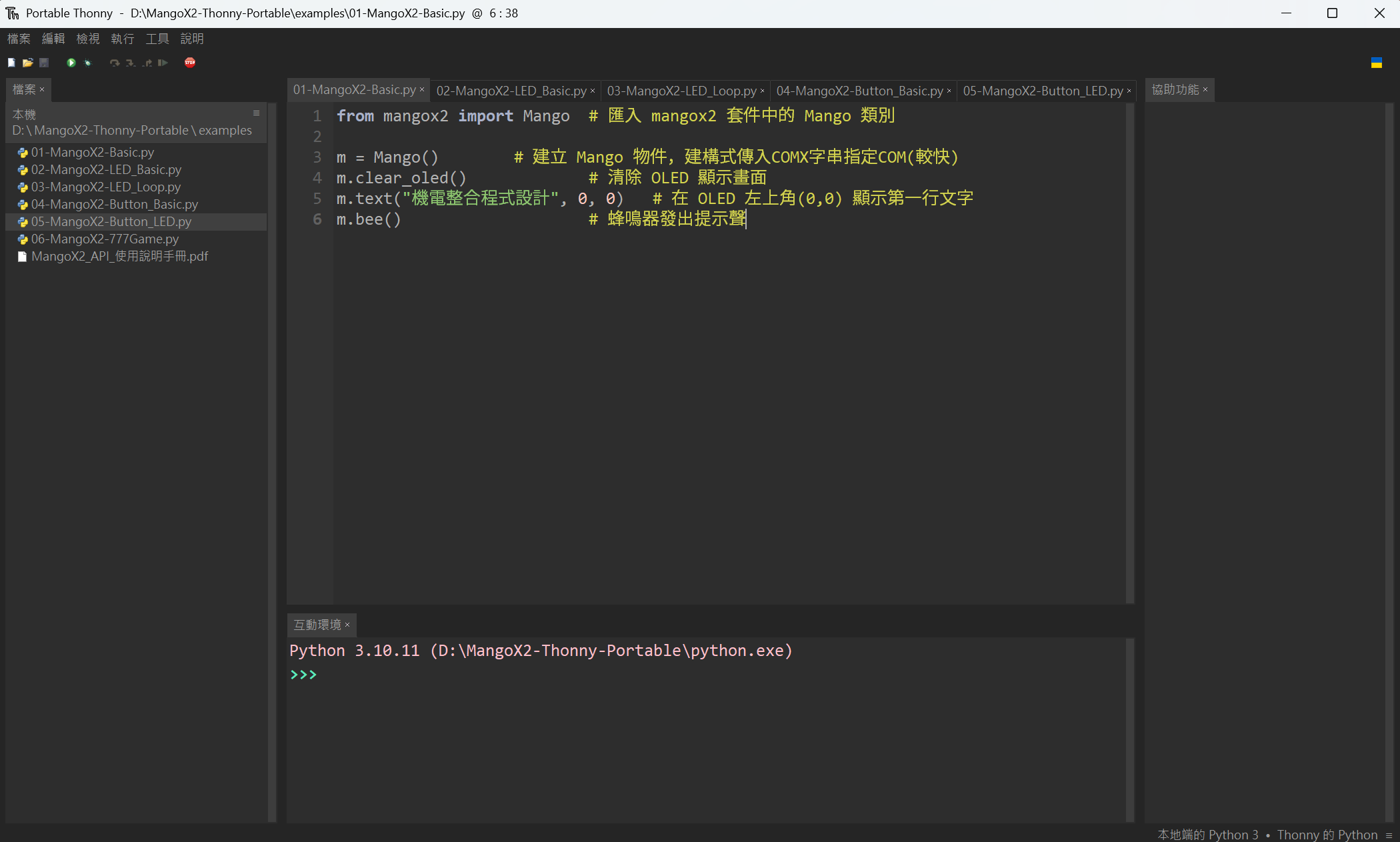
Task: Select 06-MangoX2-777Game.py in file list
Action: [x=105, y=239]
